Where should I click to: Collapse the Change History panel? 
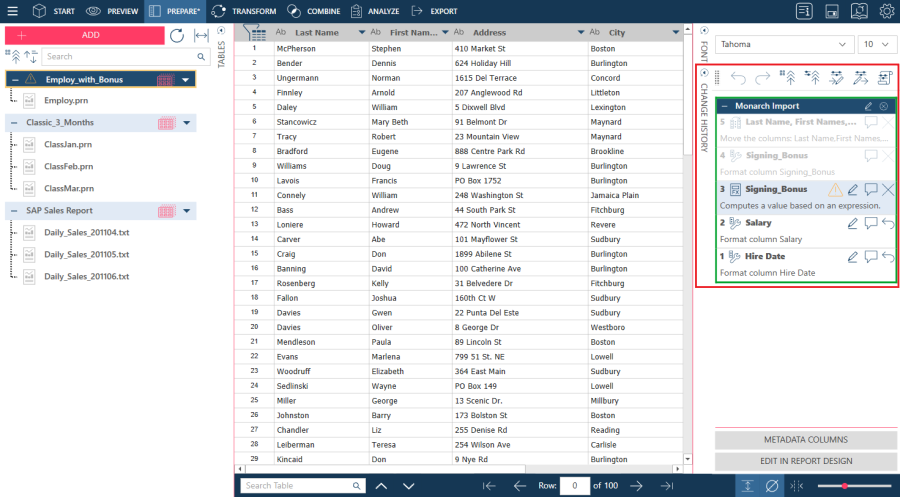tap(704, 73)
